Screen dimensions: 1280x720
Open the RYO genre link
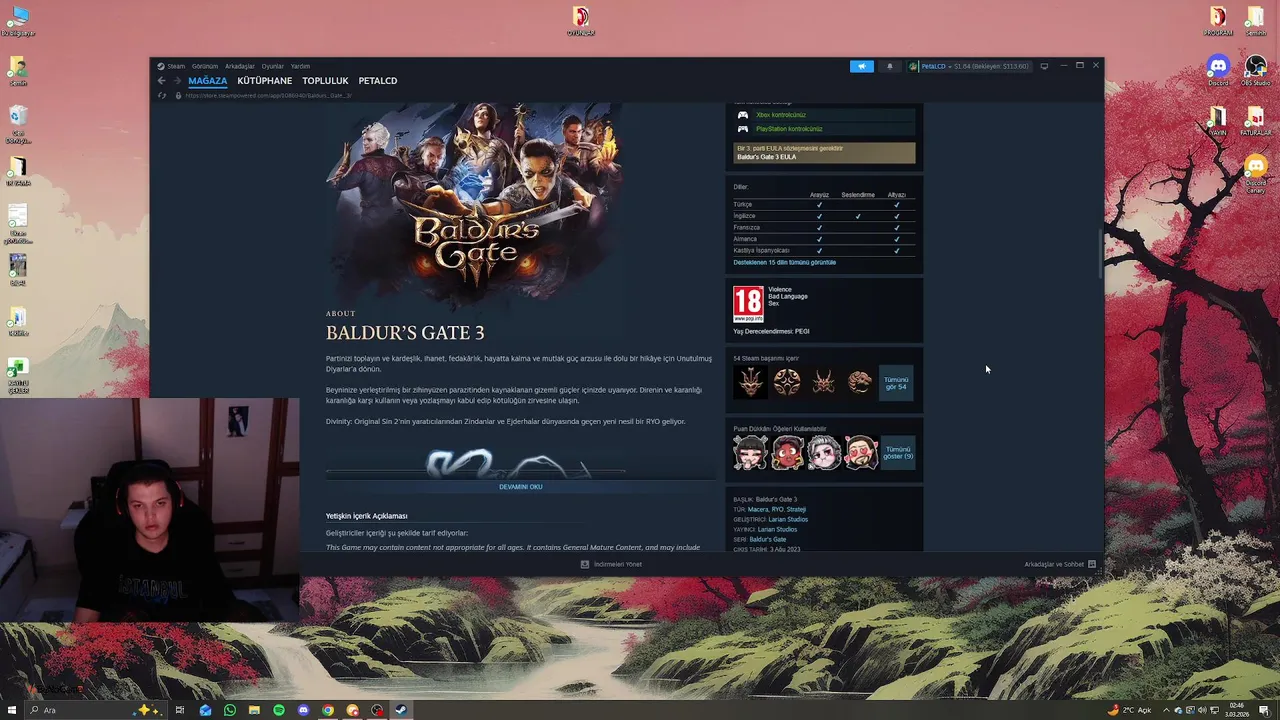point(777,509)
